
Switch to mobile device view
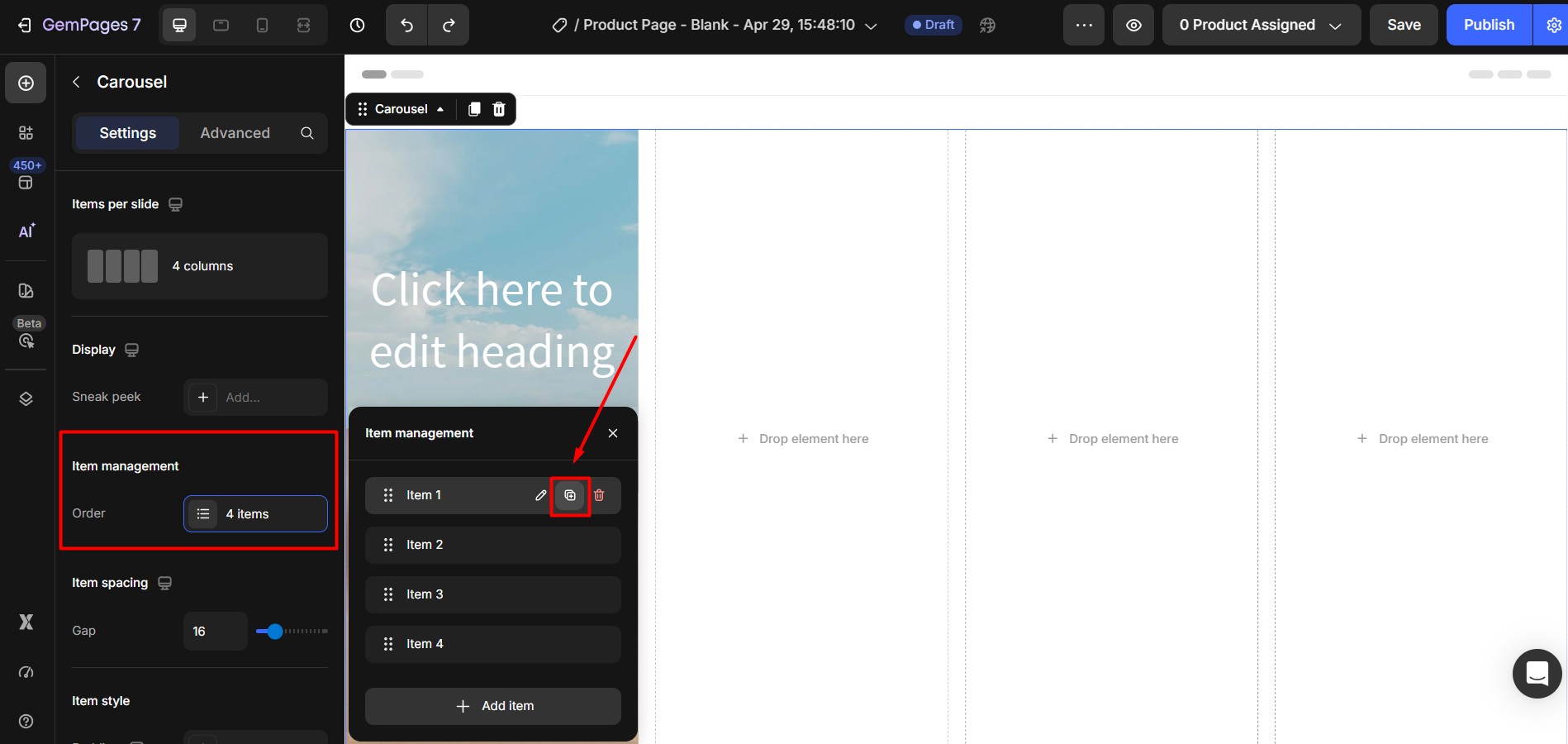262,25
